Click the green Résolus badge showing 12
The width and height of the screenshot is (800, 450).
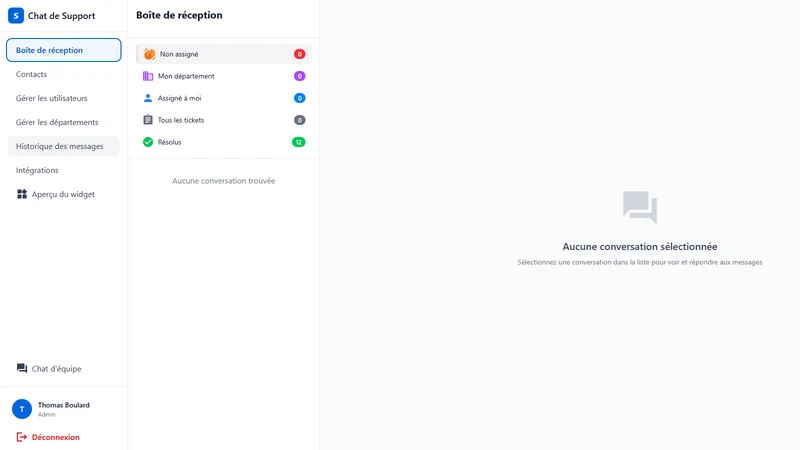tap(298, 142)
